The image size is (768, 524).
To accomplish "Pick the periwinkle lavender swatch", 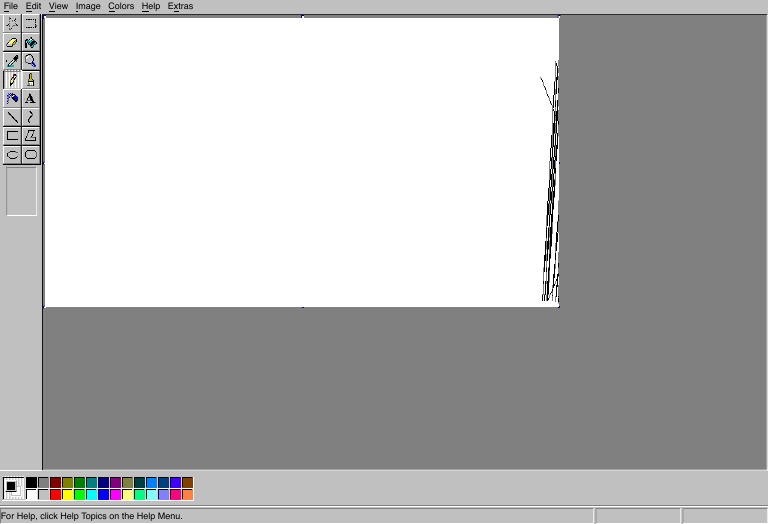I will 164,495.
